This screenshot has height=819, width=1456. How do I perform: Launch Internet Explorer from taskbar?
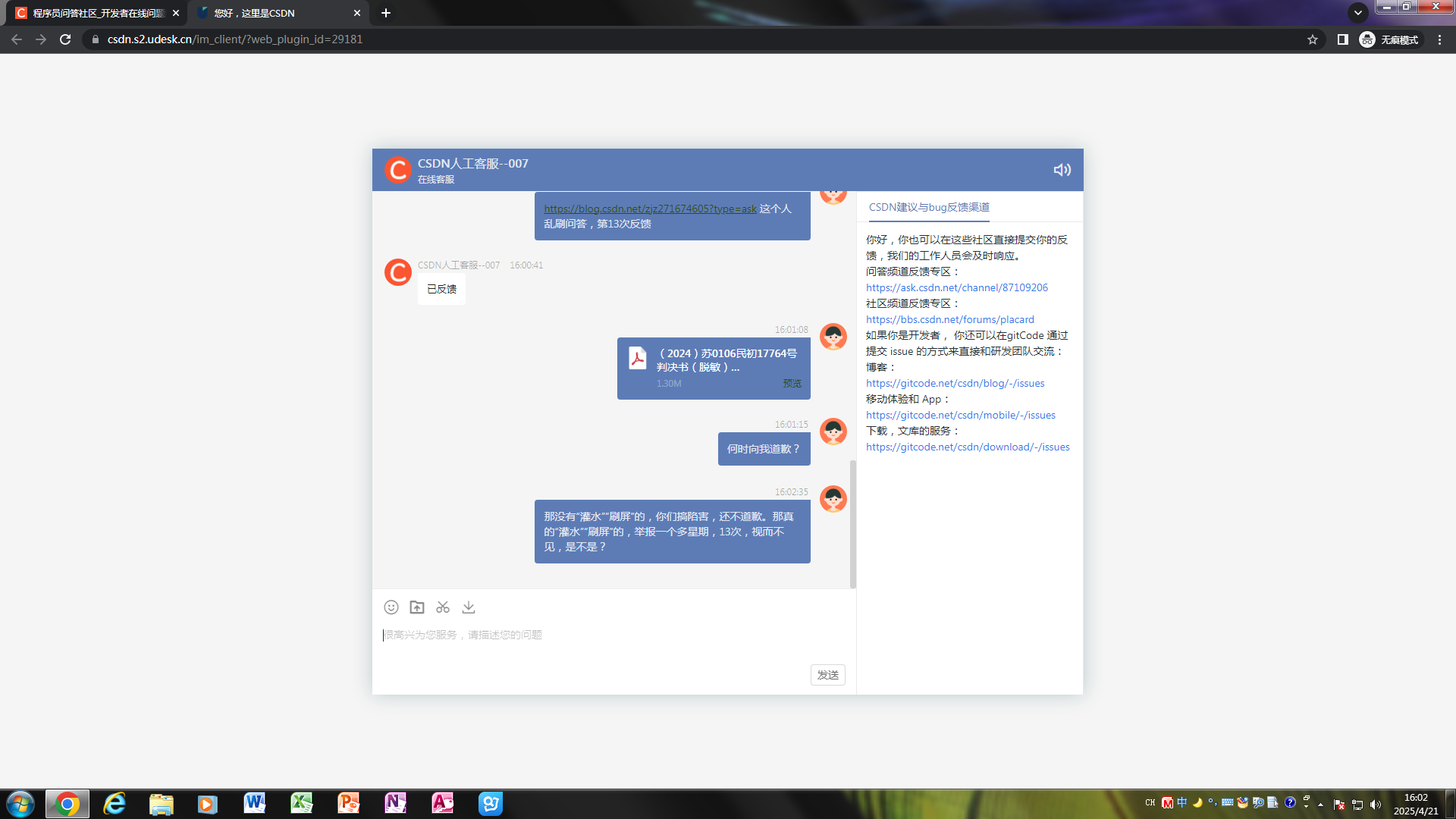(115, 804)
